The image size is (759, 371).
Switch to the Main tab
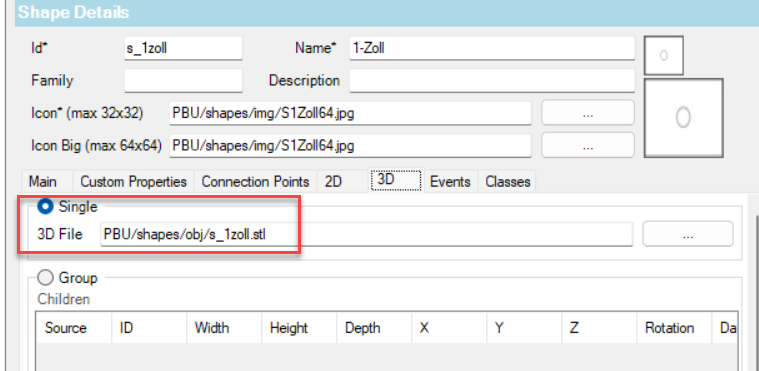(x=43, y=182)
